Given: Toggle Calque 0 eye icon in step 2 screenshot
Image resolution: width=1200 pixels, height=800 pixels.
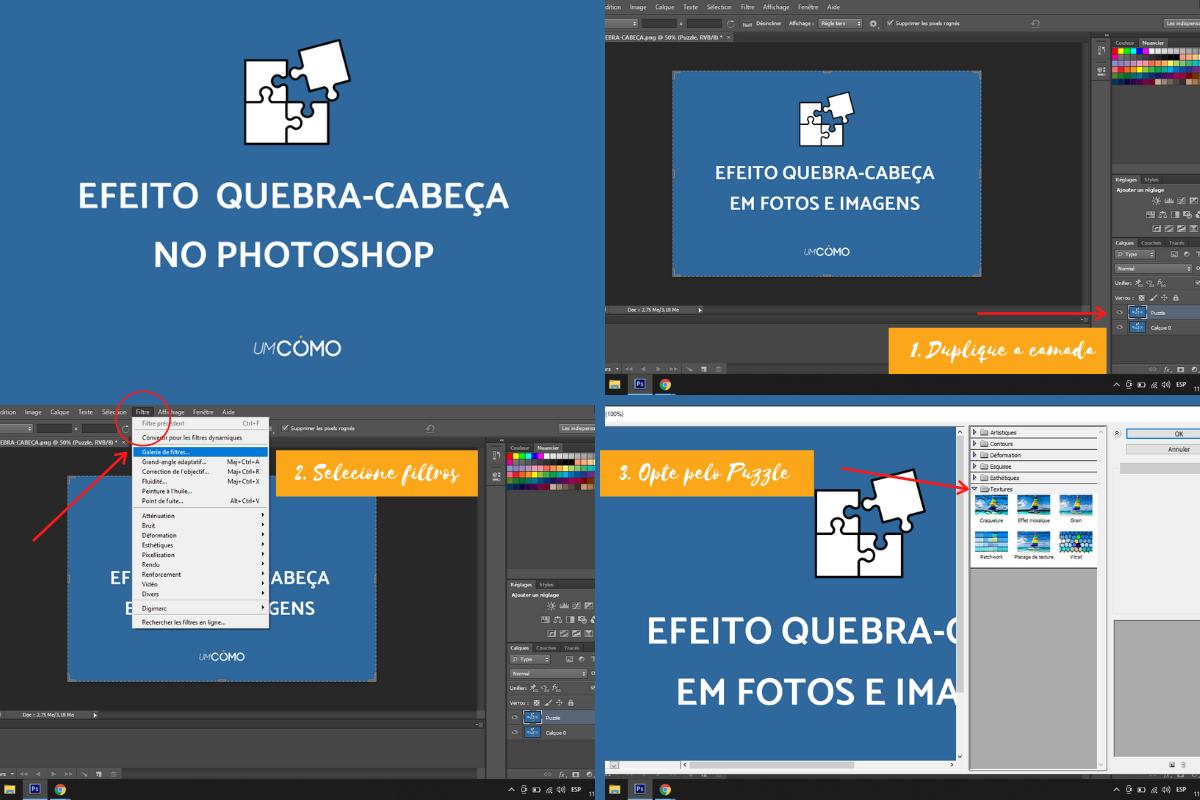Looking at the screenshot, I should tap(515, 733).
